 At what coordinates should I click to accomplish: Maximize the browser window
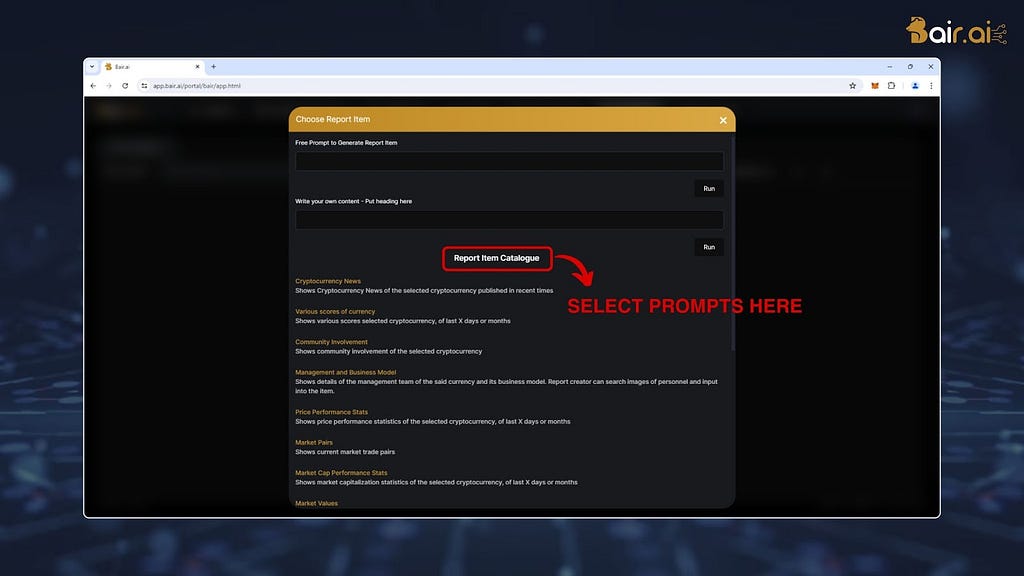click(910, 67)
